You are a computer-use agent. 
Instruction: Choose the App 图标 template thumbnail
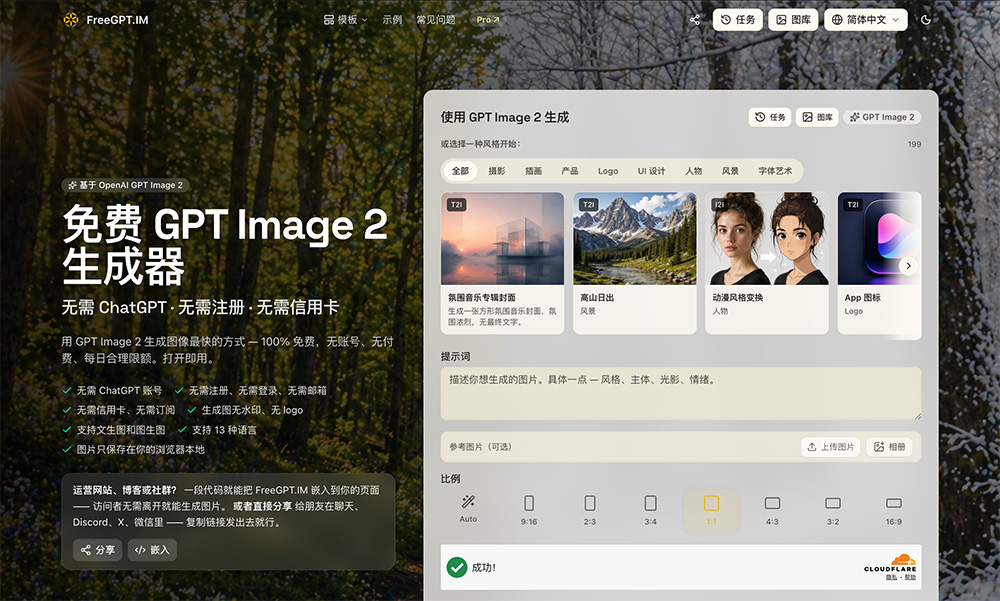tap(879, 239)
